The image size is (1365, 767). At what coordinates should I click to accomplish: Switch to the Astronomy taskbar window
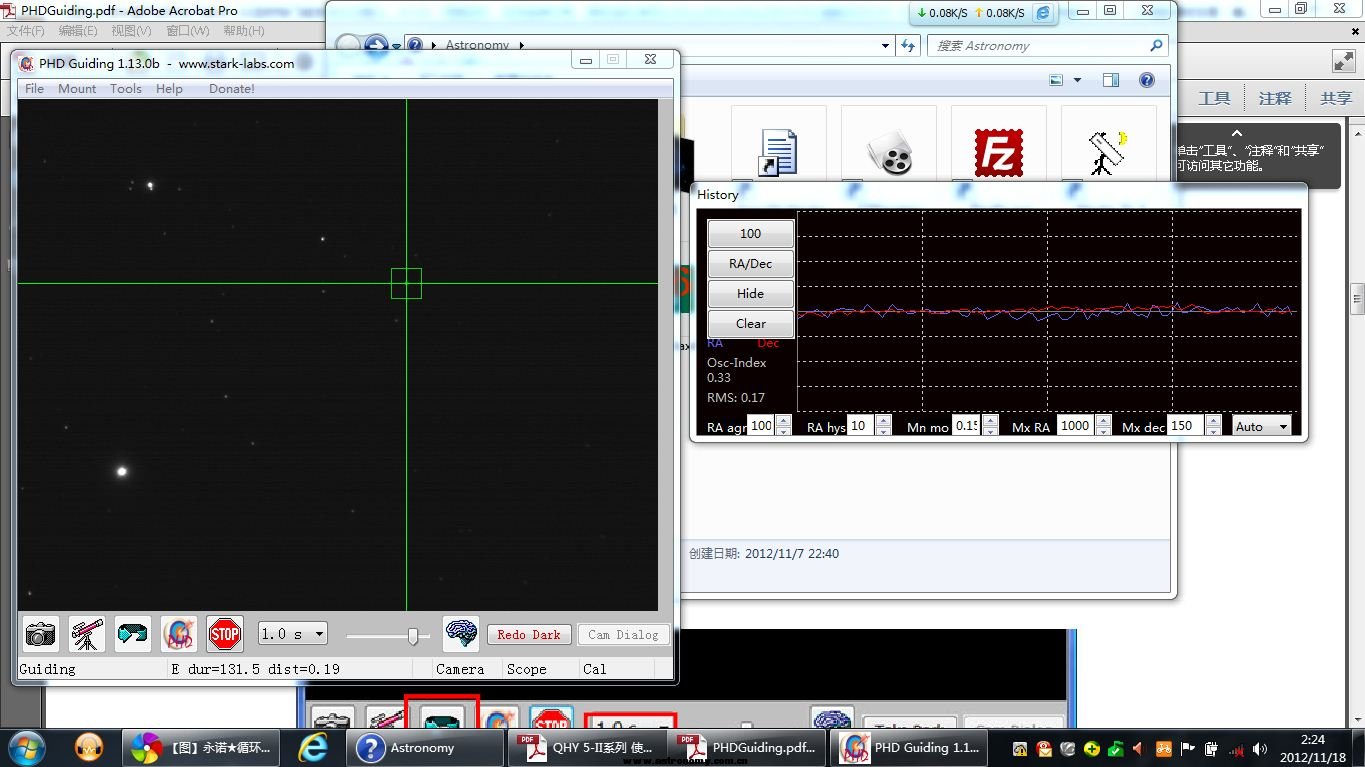424,748
